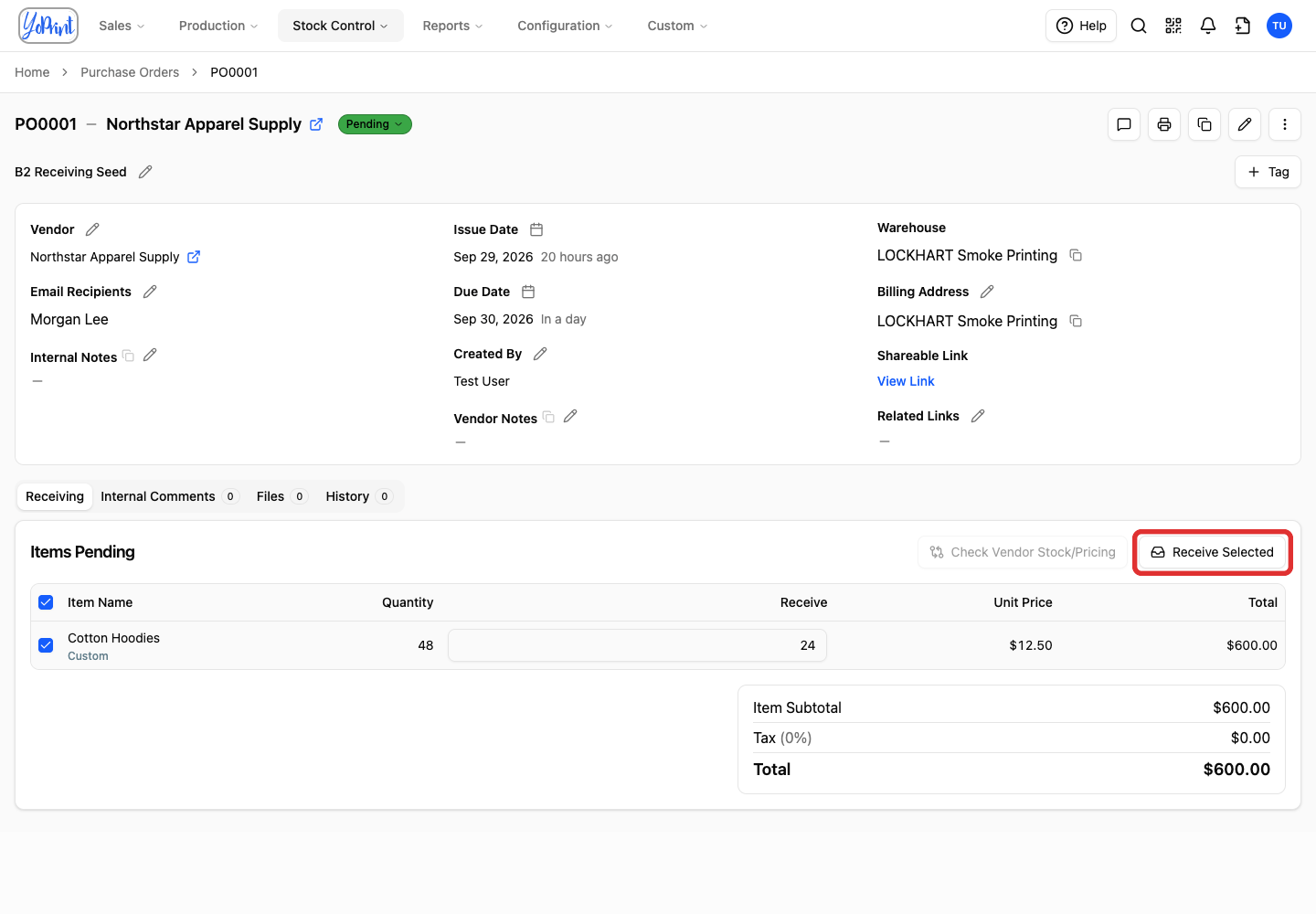Click the Receive quantity field for Cotton Hoodies

tap(637, 645)
